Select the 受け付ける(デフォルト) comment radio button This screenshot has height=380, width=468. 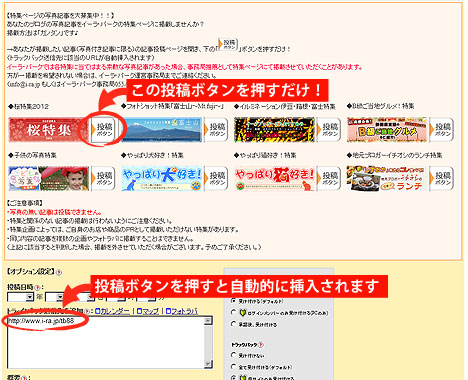click(x=234, y=301)
